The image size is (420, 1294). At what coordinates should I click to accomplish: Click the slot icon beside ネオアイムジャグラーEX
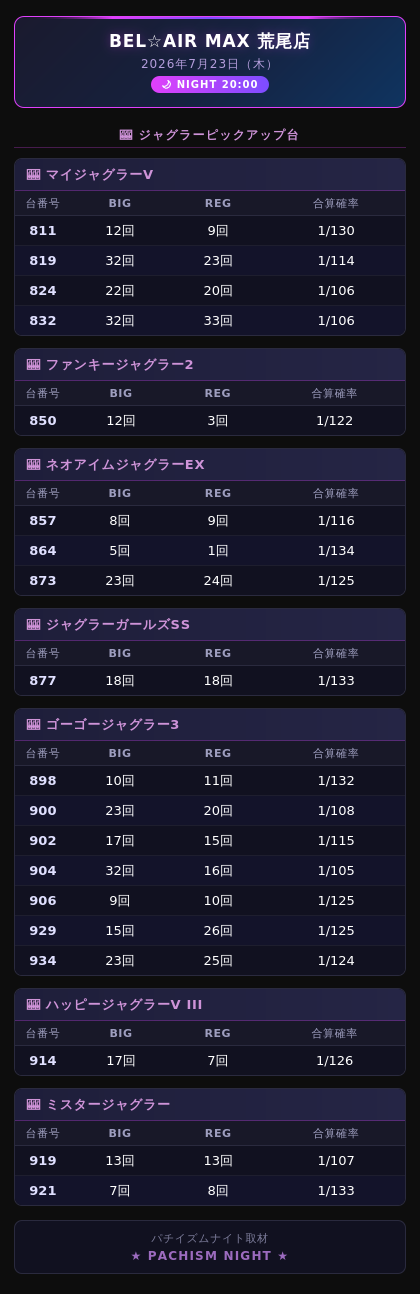[33, 464]
